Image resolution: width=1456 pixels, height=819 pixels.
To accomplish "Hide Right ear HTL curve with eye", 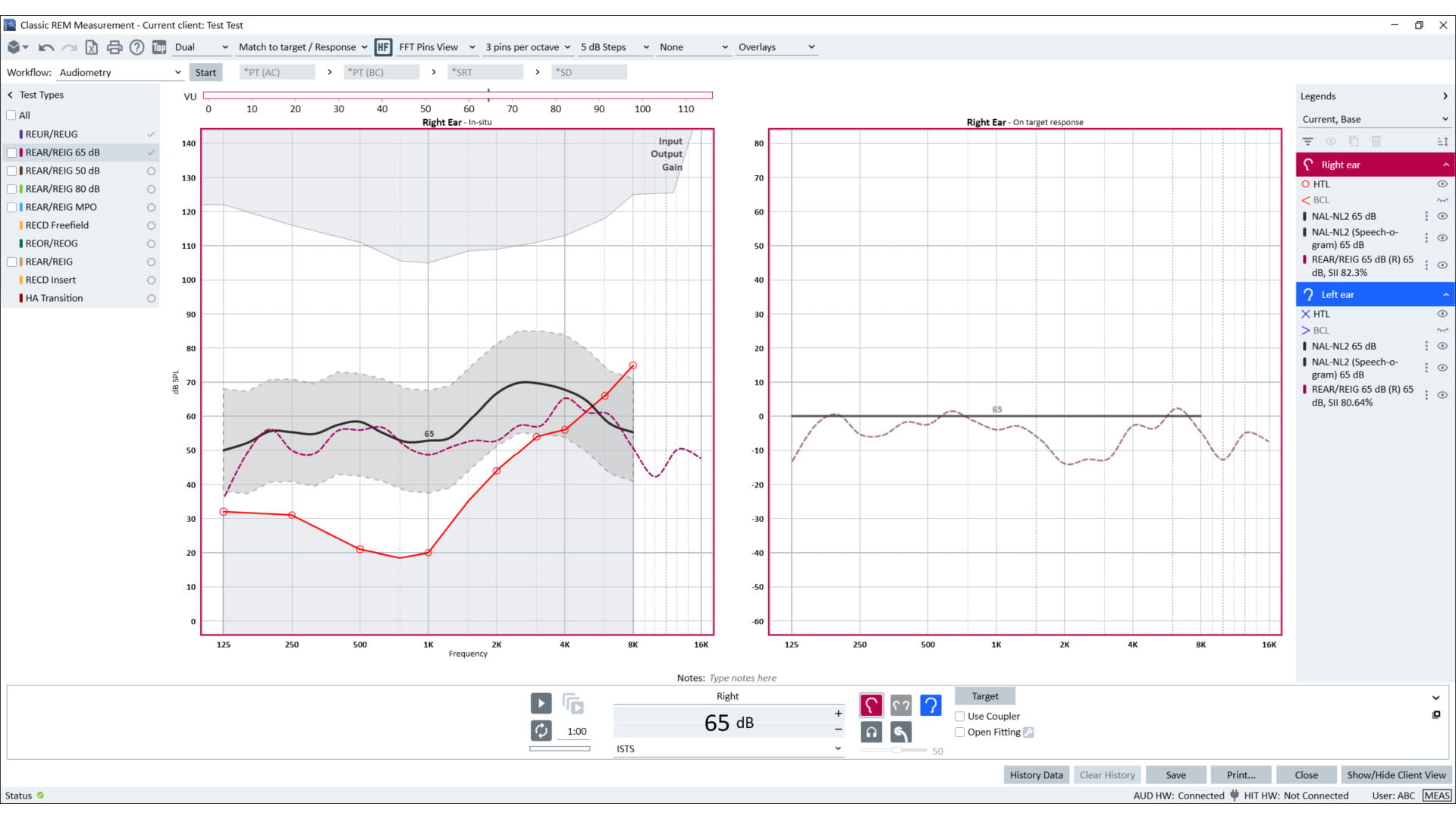I will [x=1442, y=184].
